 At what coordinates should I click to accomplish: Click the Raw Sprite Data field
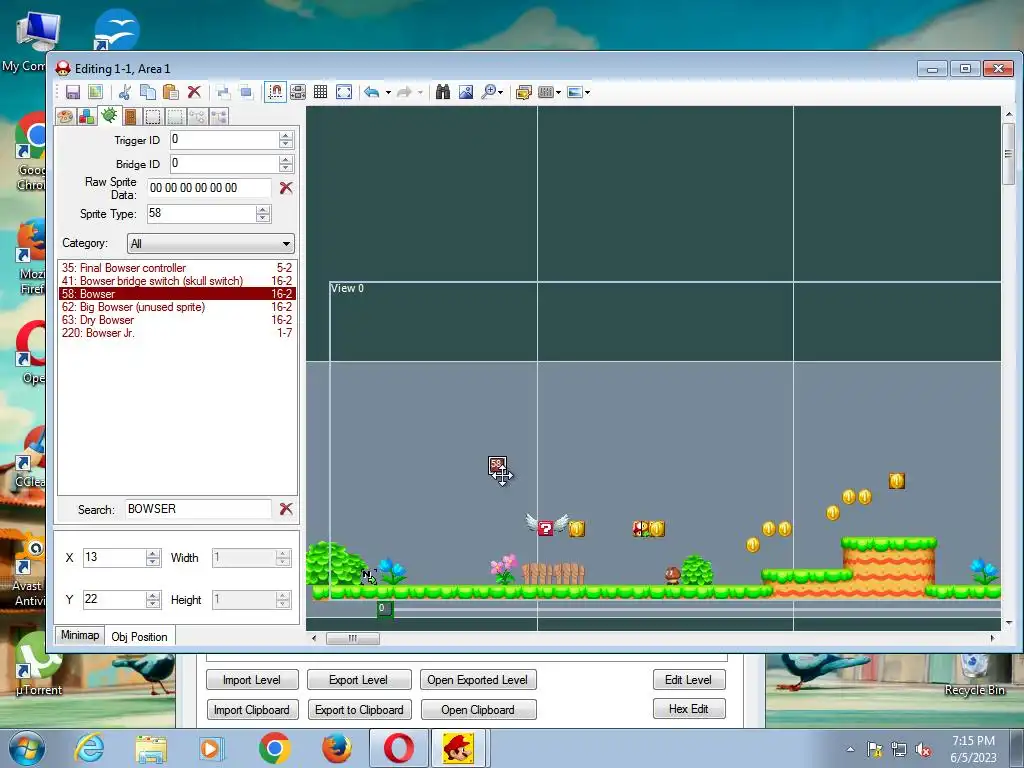(209, 188)
